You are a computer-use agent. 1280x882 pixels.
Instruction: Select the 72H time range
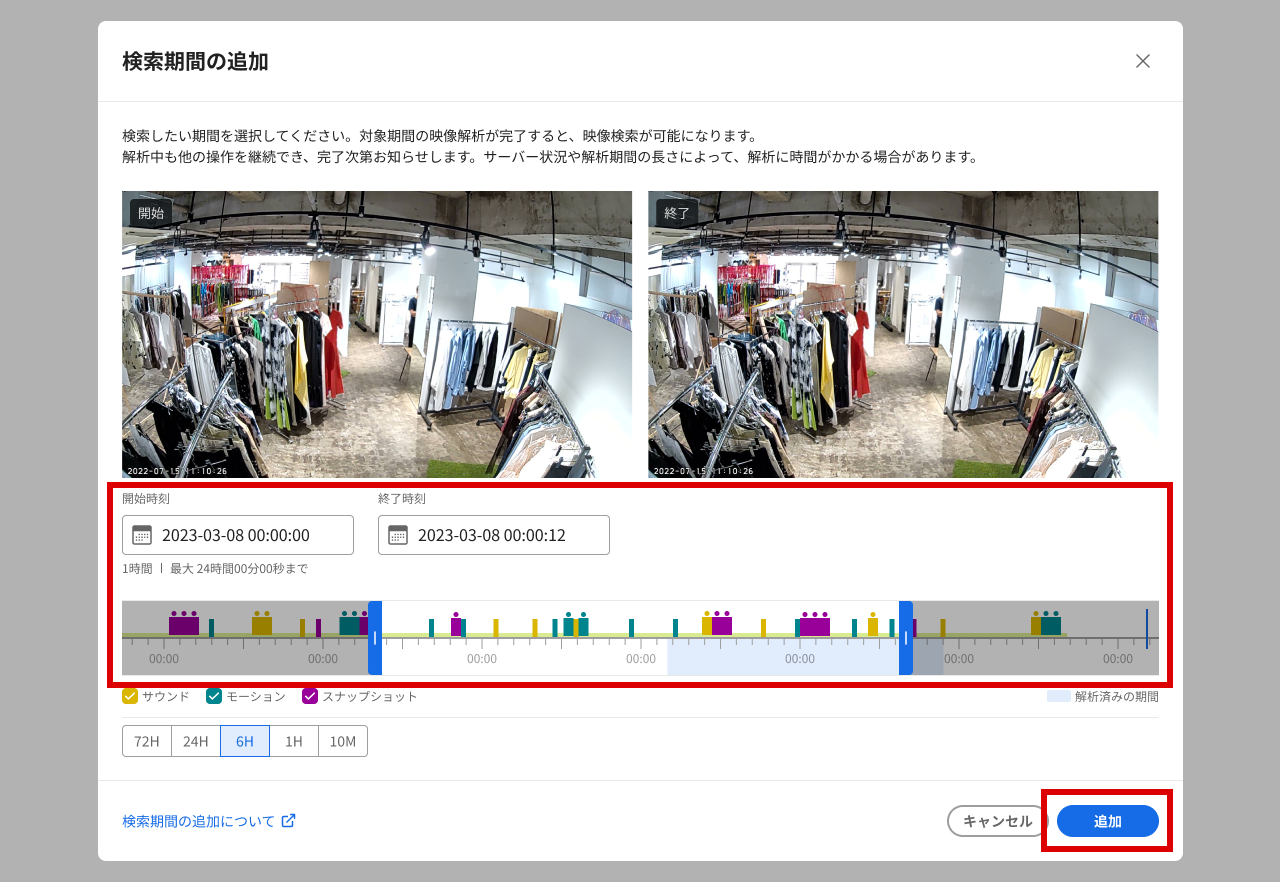[147, 741]
